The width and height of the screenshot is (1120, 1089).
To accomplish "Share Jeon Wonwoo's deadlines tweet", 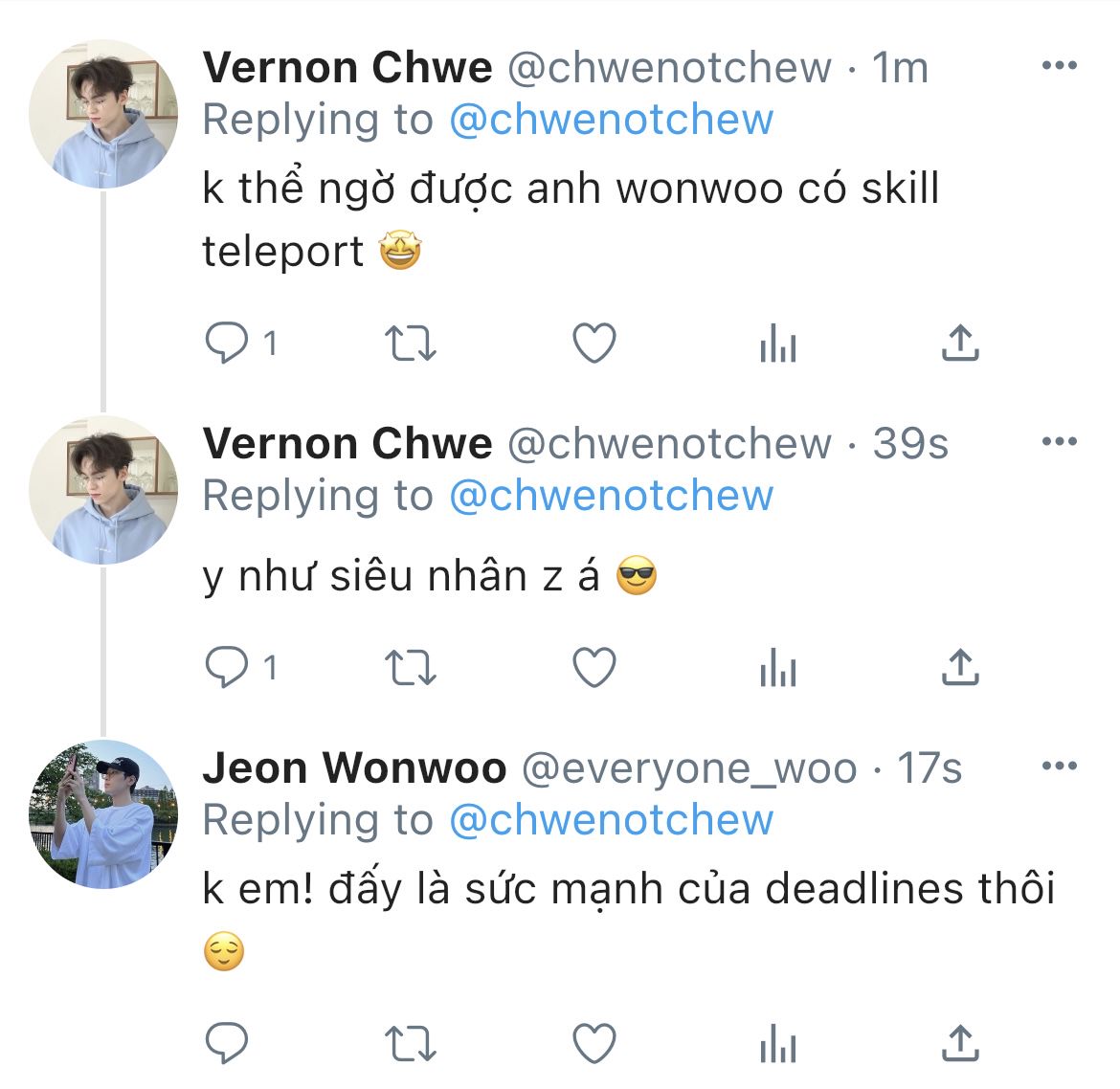I will (960, 1043).
